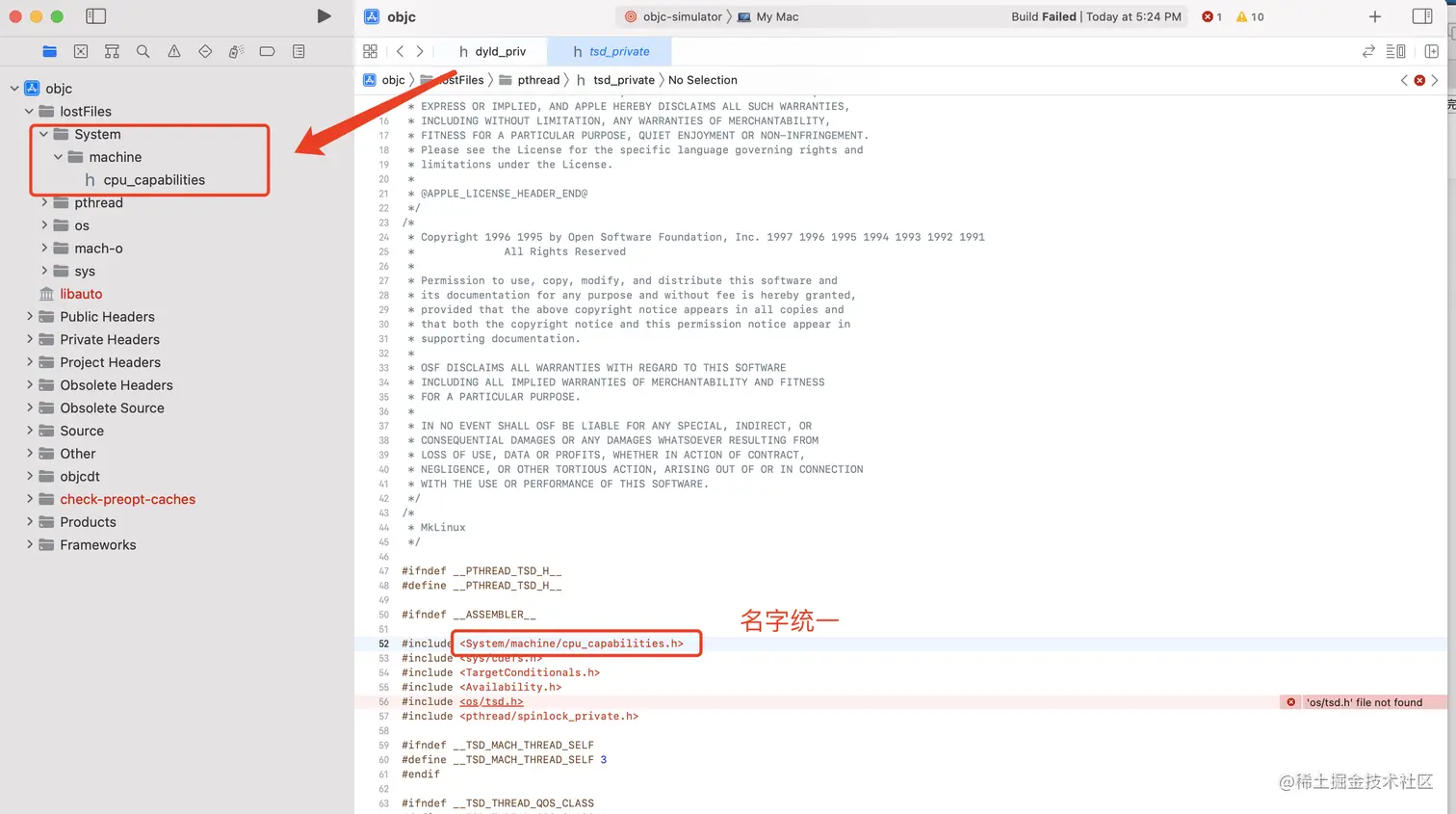Toggle code review changes arrows icon
The height and width of the screenshot is (814, 1456).
1368,51
